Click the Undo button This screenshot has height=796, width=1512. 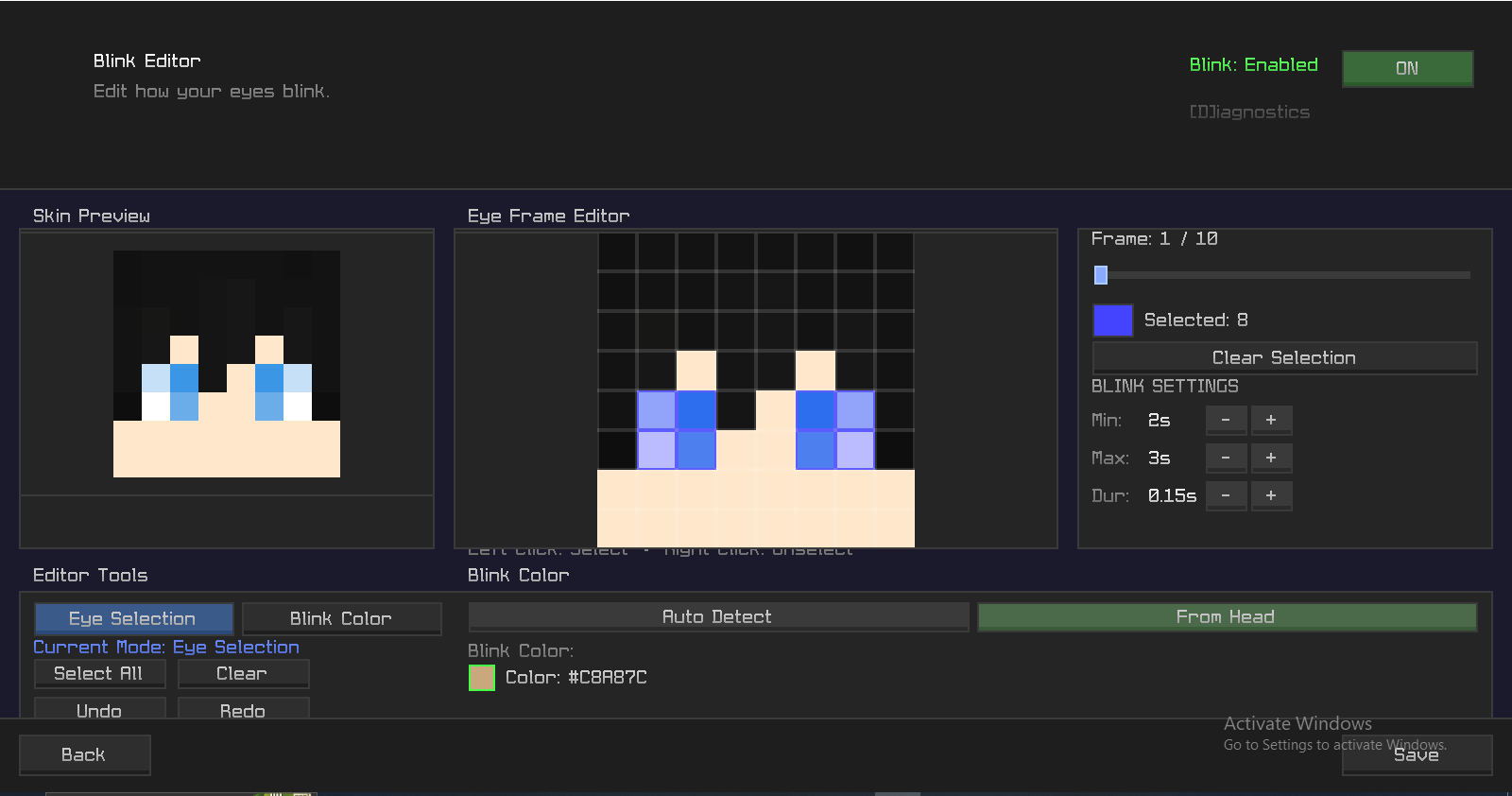pos(99,709)
